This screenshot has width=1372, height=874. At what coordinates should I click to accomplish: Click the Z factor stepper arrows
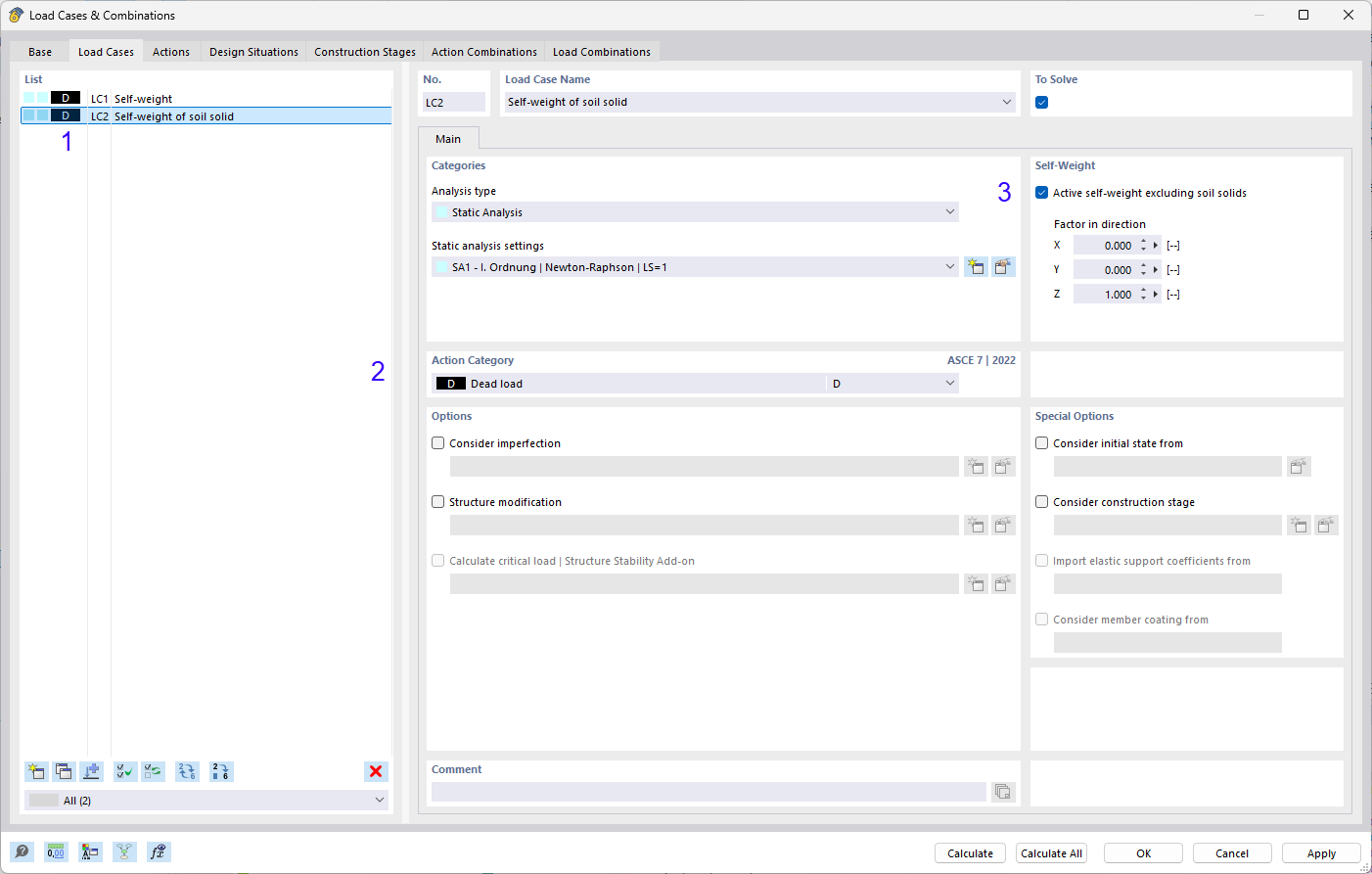[x=1143, y=295]
